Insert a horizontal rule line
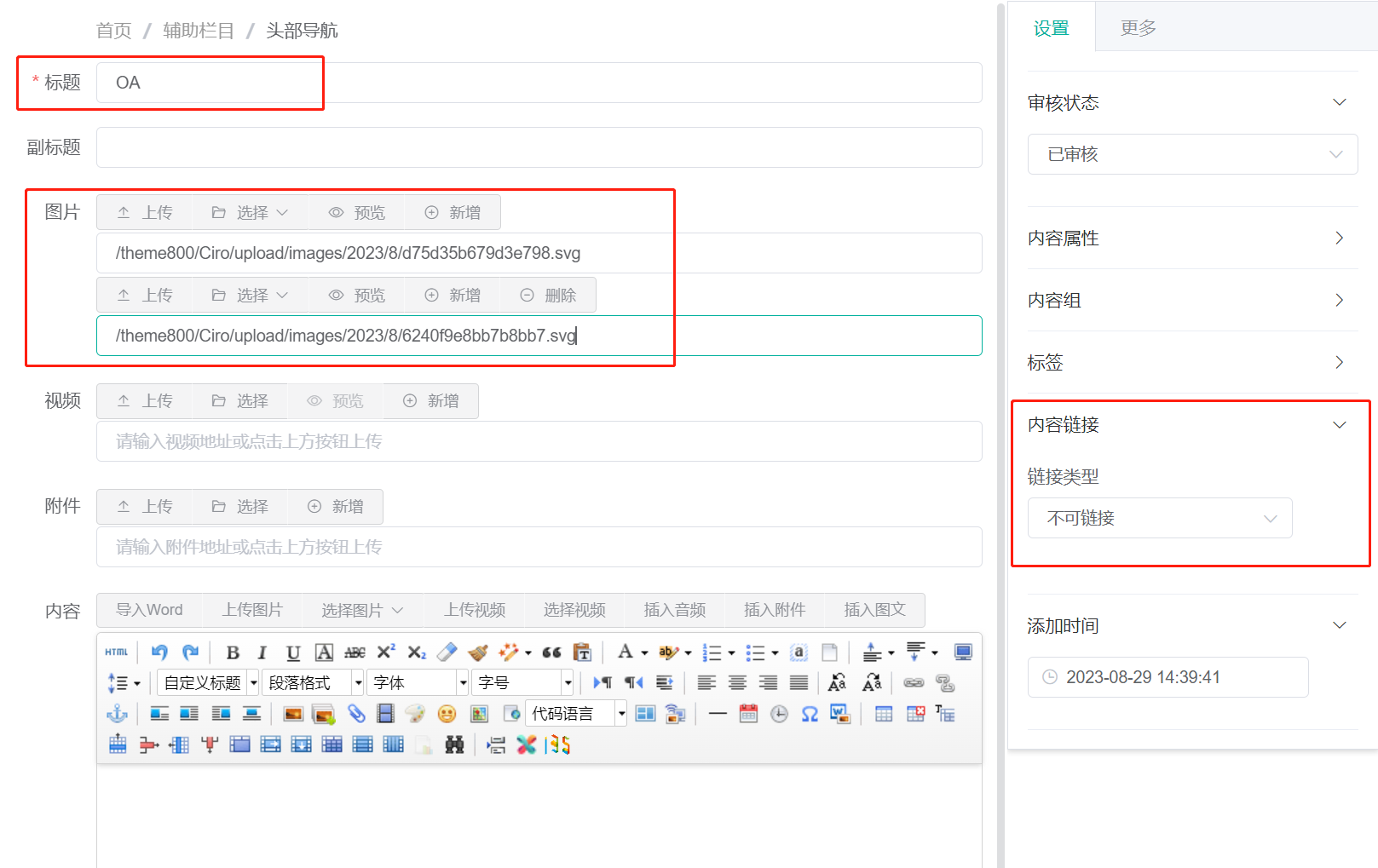1378x868 pixels. (718, 713)
